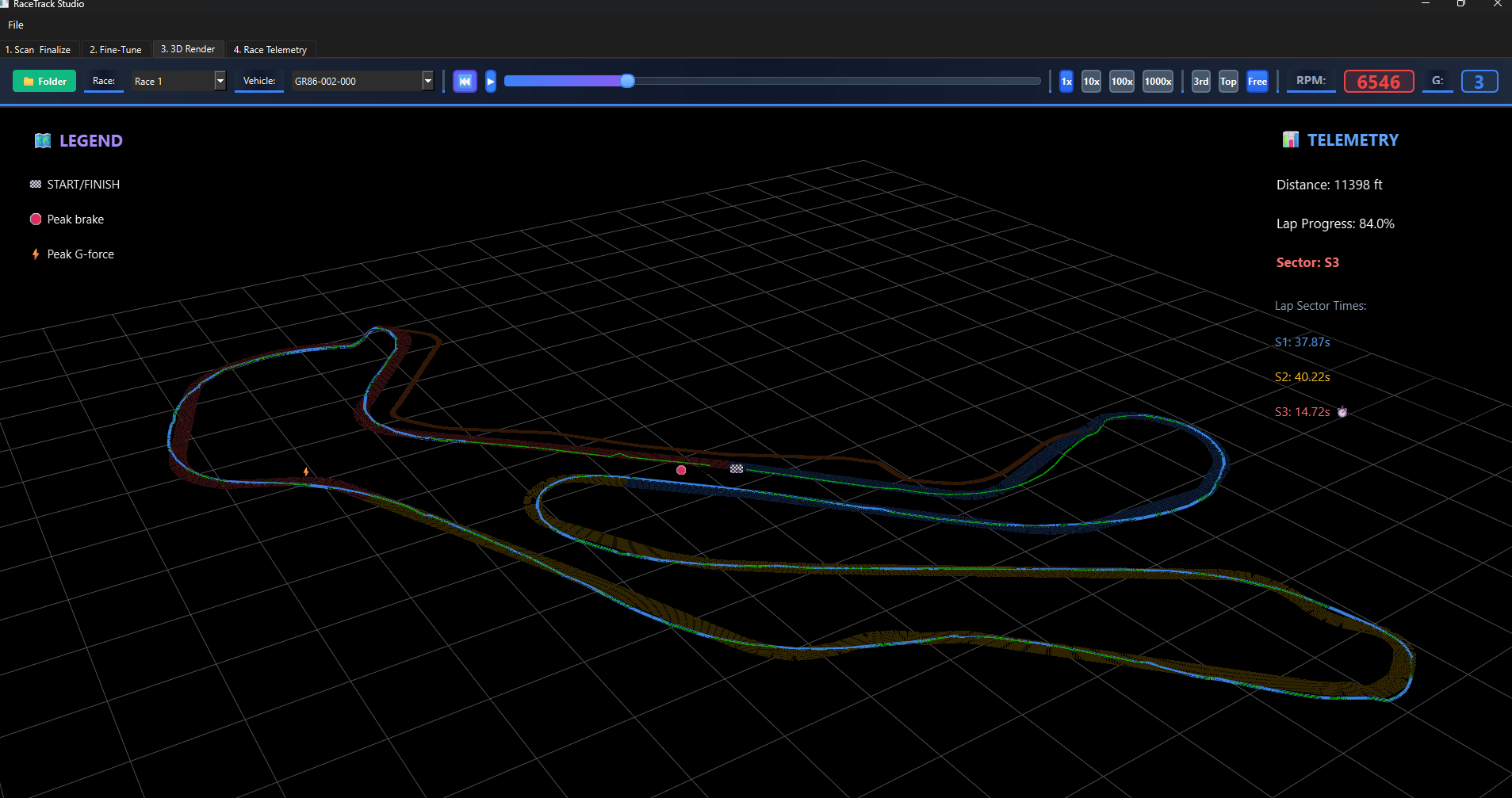Close the RaceTrack Studio window

pos(1496,4)
